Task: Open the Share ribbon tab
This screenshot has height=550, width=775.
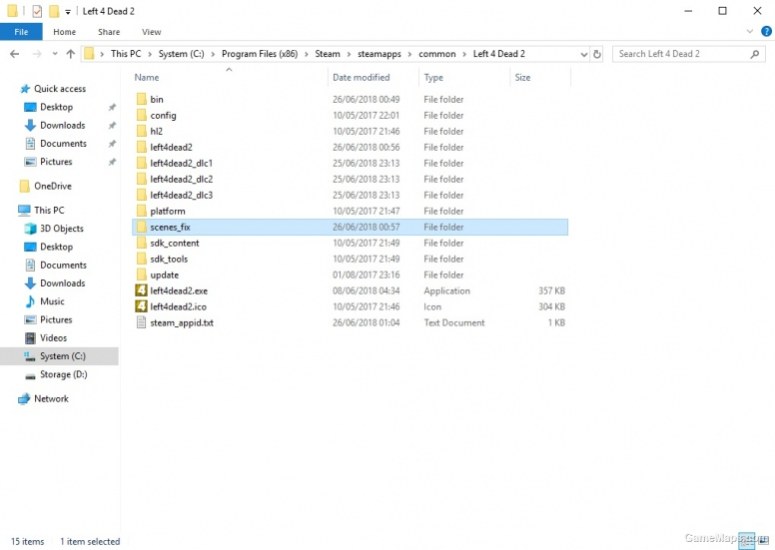Action: 109,32
